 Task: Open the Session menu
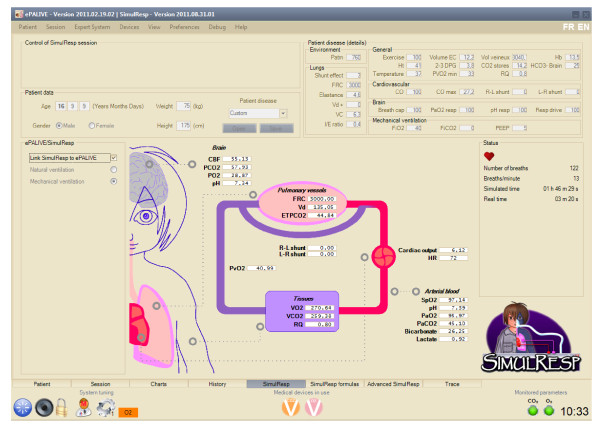click(55, 27)
